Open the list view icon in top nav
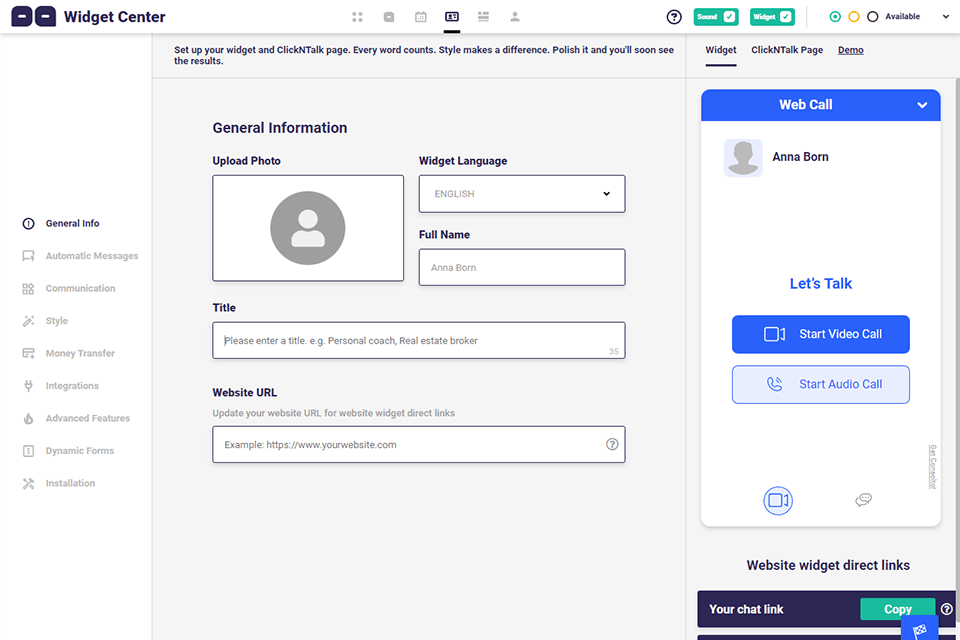Image resolution: width=960 pixels, height=640 pixels. click(x=484, y=17)
